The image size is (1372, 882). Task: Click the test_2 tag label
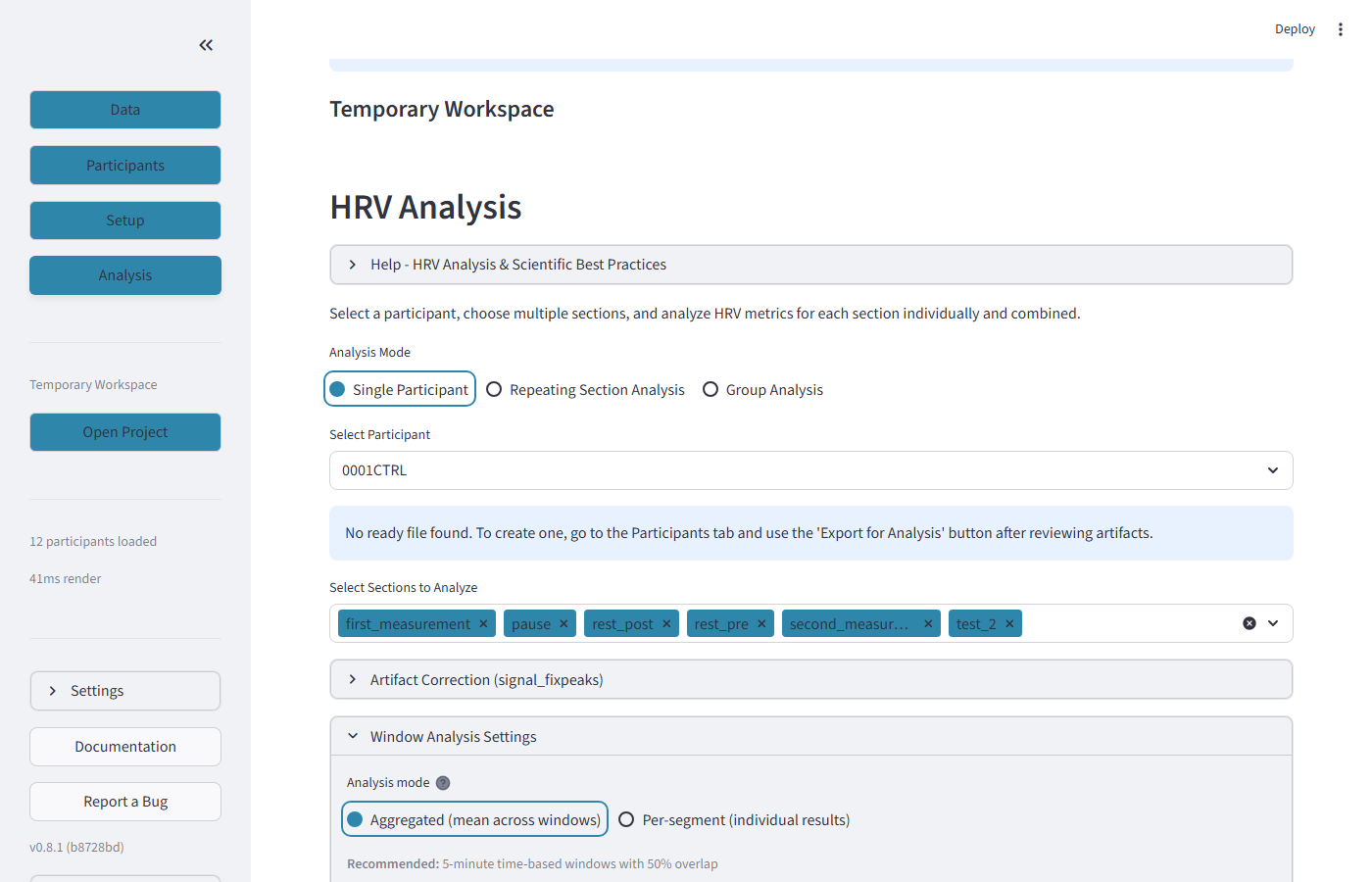(x=976, y=623)
